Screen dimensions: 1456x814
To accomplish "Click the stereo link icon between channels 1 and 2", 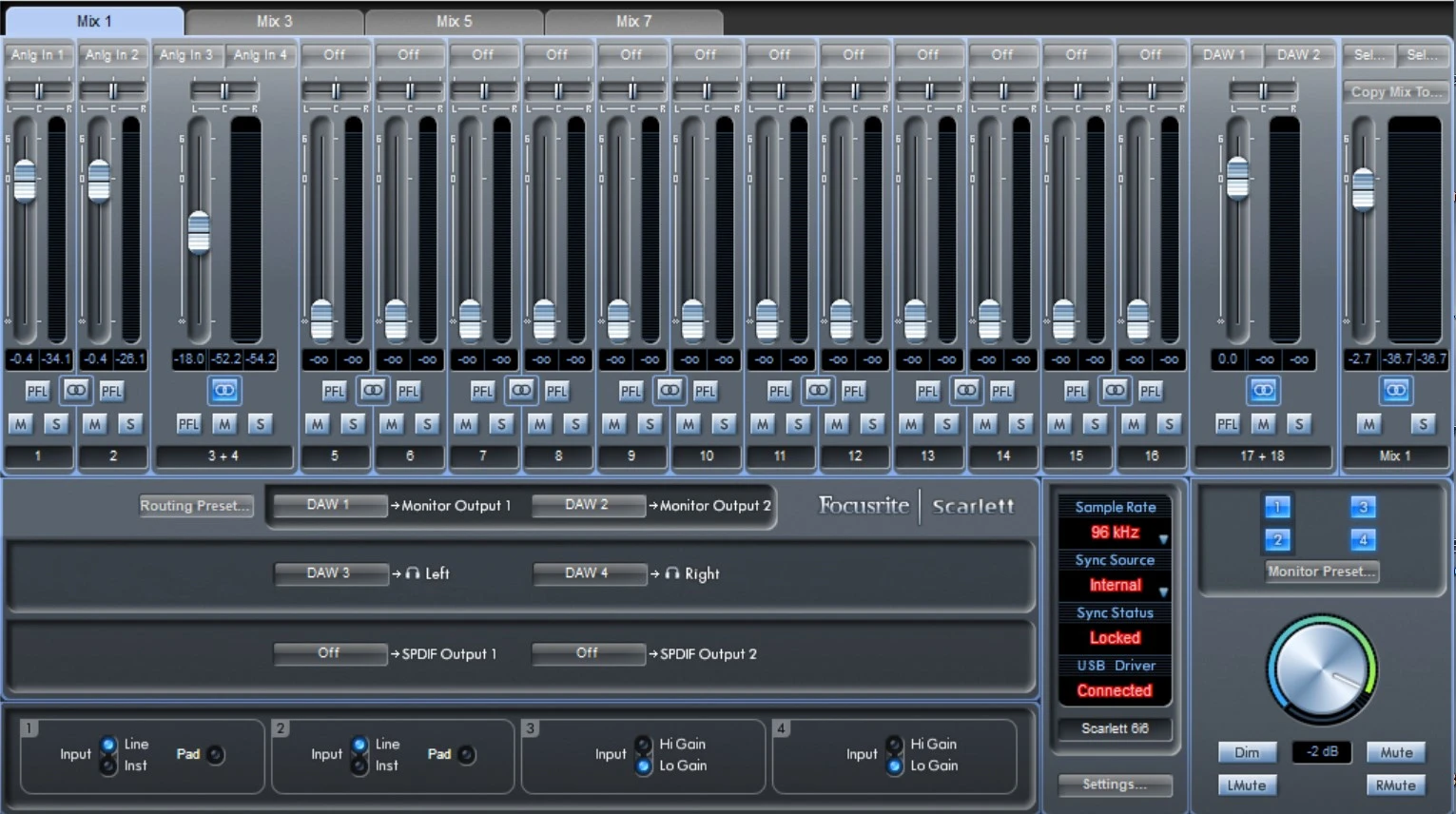I will [75, 390].
